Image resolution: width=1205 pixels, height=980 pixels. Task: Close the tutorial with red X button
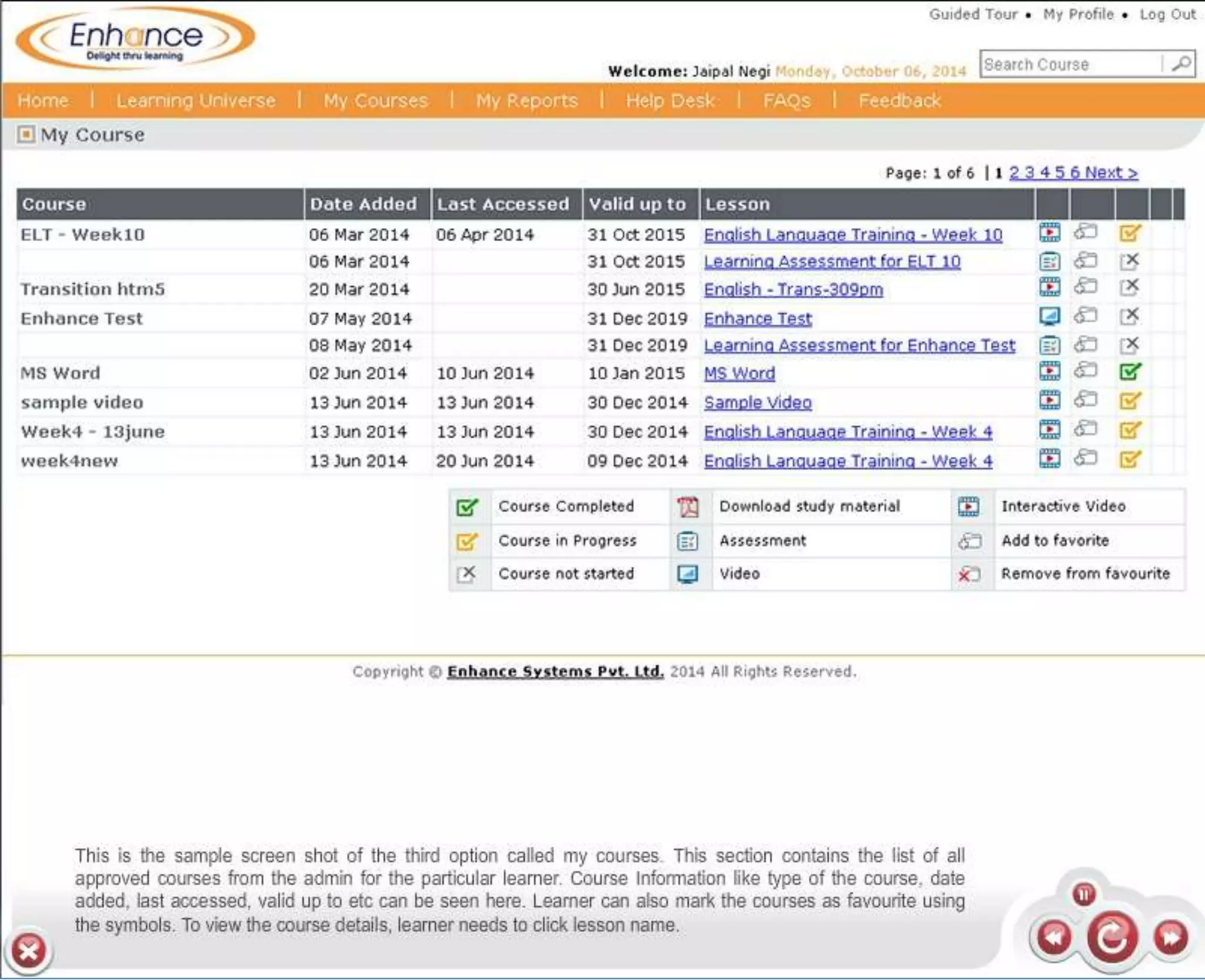coord(28,951)
